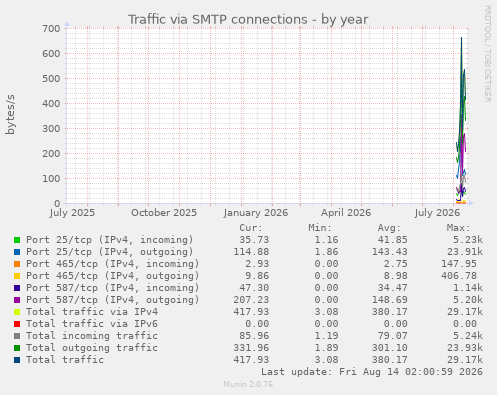Screen dimensions: 497x395
Task: Click the current value 331.96
Action: coord(251,348)
